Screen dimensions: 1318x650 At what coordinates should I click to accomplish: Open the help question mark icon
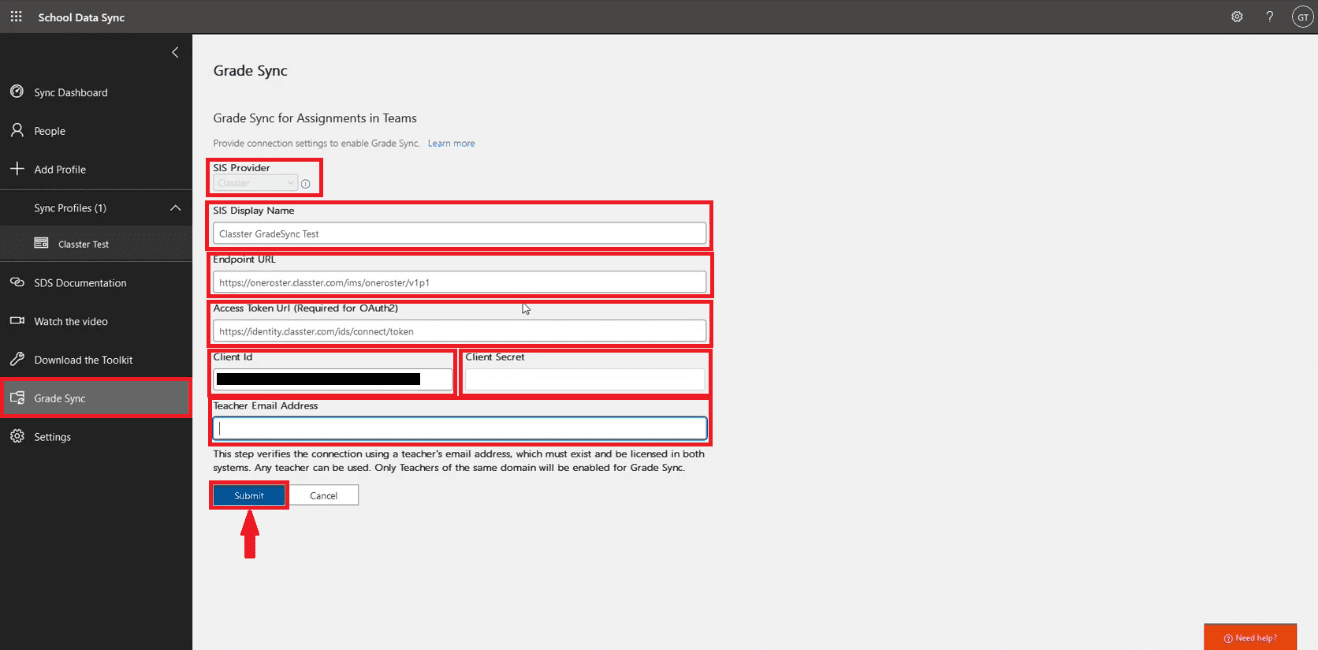(1270, 17)
